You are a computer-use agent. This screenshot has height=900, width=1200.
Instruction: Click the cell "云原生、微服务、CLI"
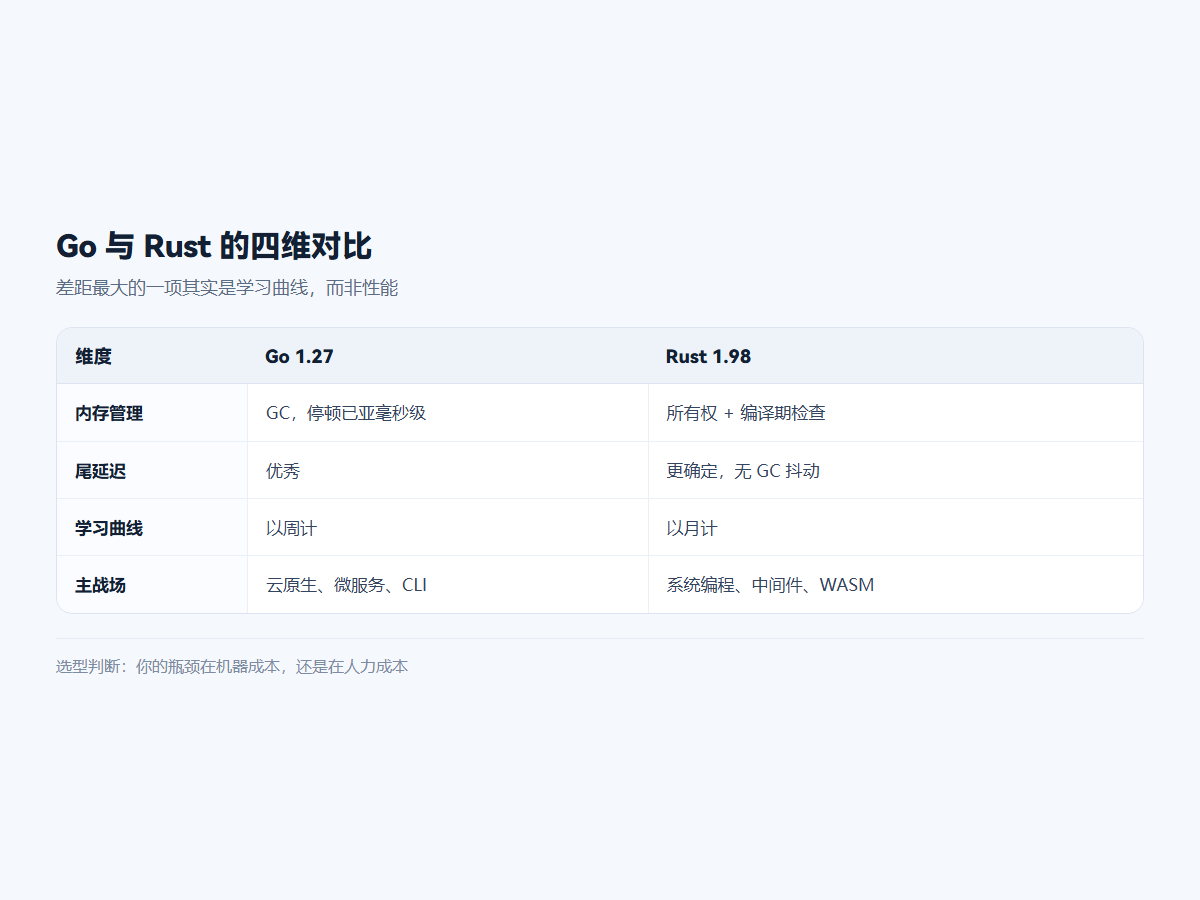[x=447, y=585]
